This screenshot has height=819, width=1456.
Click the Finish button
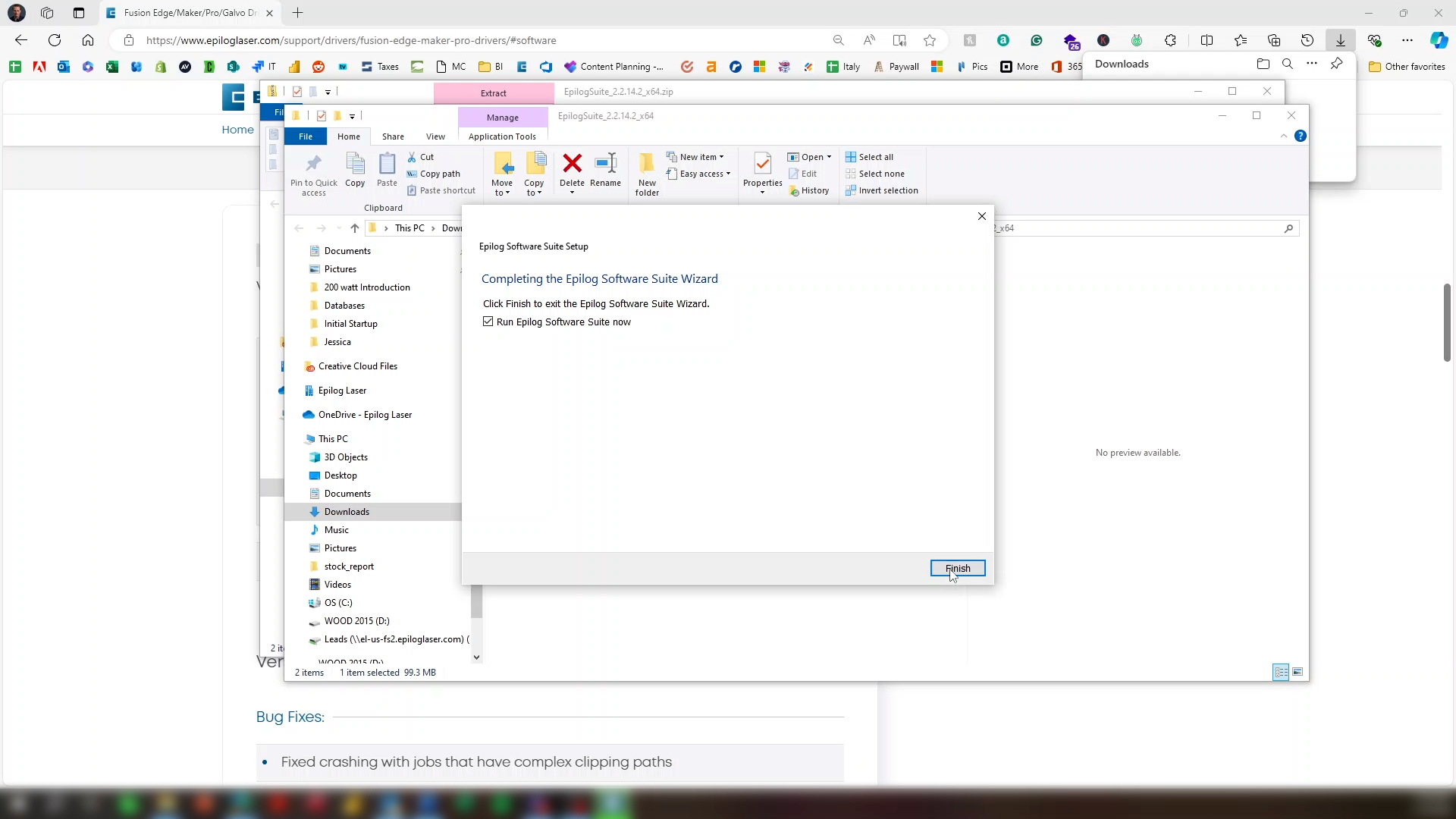pos(957,568)
